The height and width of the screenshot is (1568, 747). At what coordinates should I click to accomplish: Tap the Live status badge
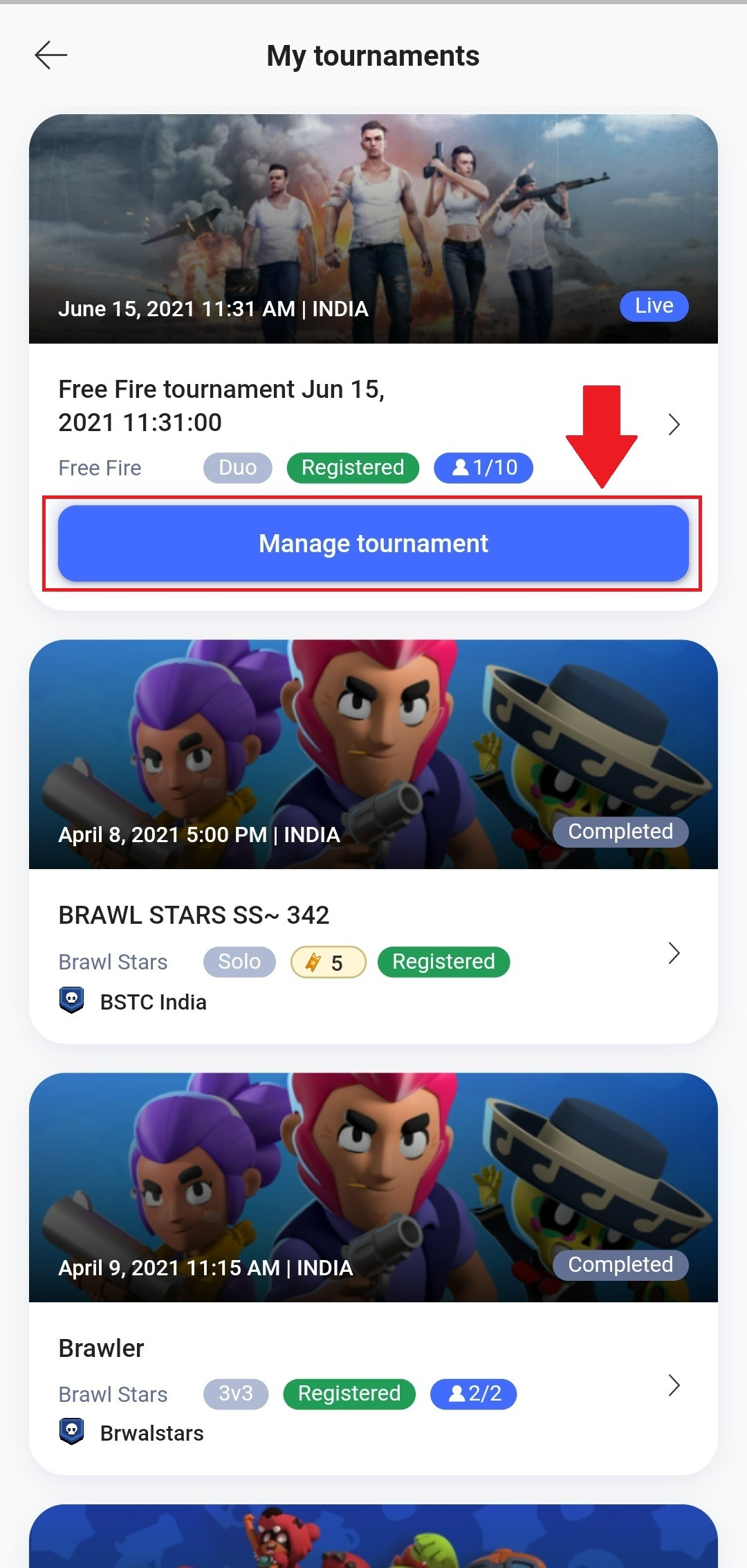pyautogui.click(x=654, y=306)
